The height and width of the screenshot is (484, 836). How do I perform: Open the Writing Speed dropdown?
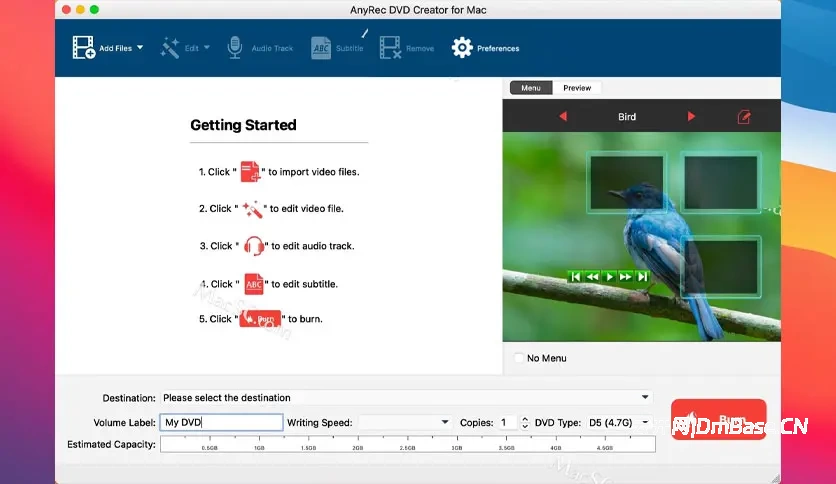tap(405, 422)
